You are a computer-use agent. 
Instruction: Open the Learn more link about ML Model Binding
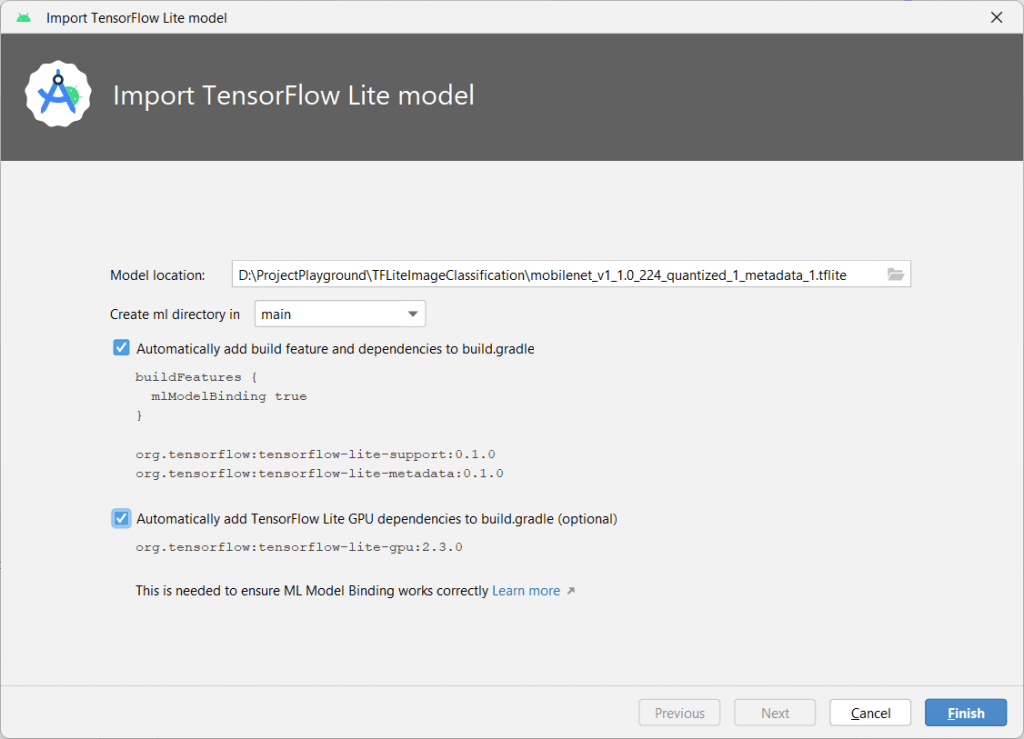tap(525, 590)
